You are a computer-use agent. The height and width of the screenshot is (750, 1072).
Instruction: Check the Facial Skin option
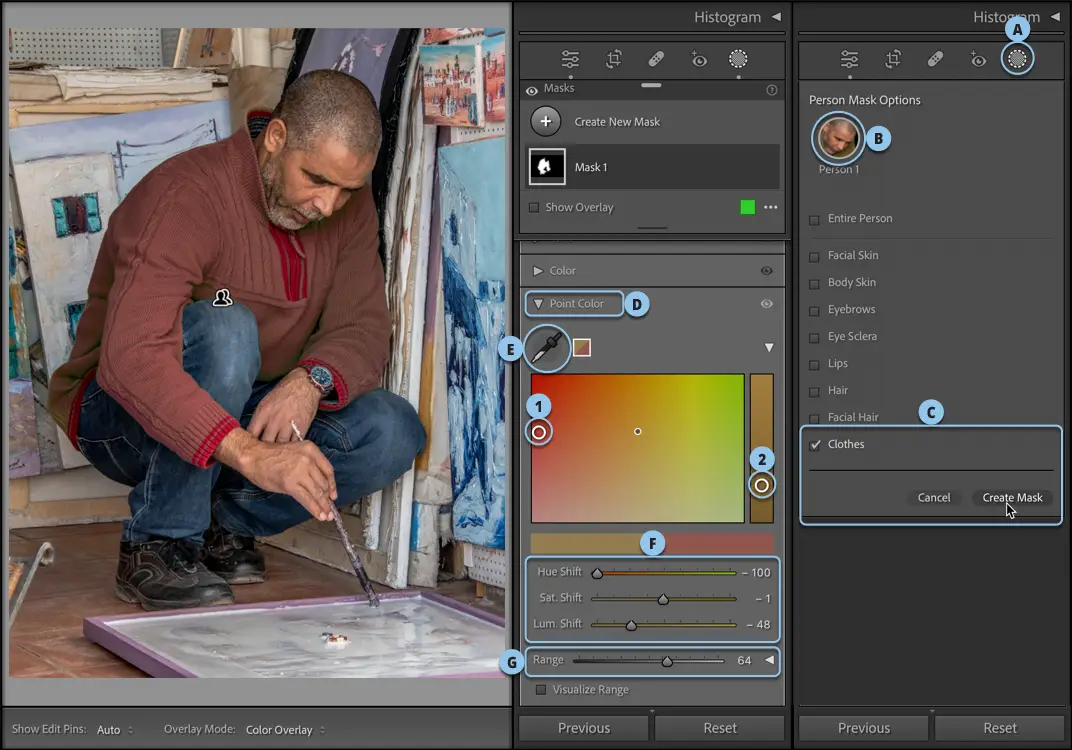click(814, 256)
